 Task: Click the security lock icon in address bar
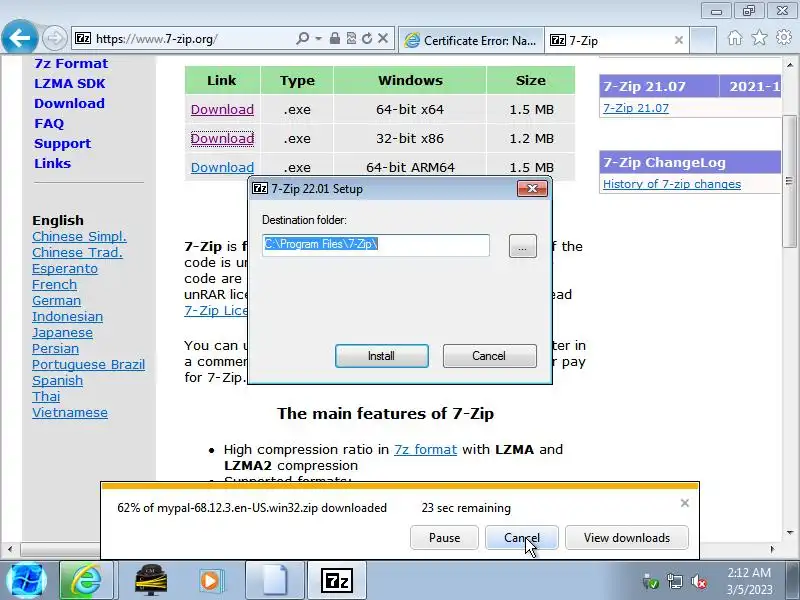click(334, 38)
